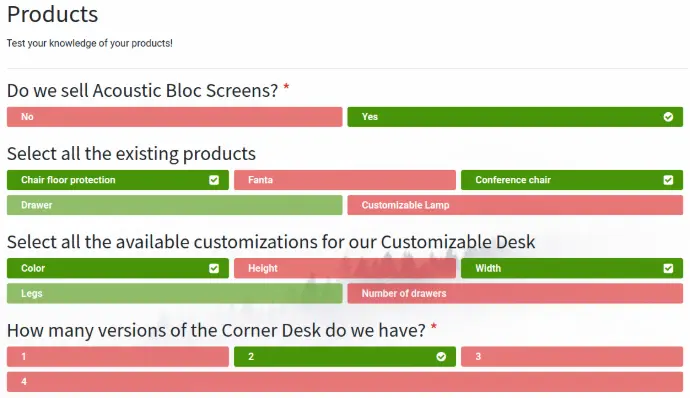The height and width of the screenshot is (398, 690).
Task: Toggle the Fanta product option
Action: click(345, 180)
